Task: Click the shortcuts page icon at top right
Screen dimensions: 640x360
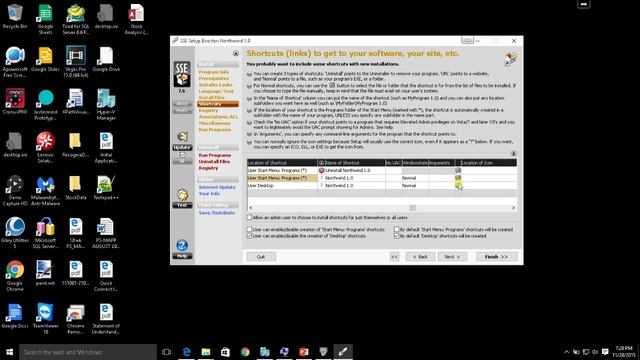Action: 511,58
